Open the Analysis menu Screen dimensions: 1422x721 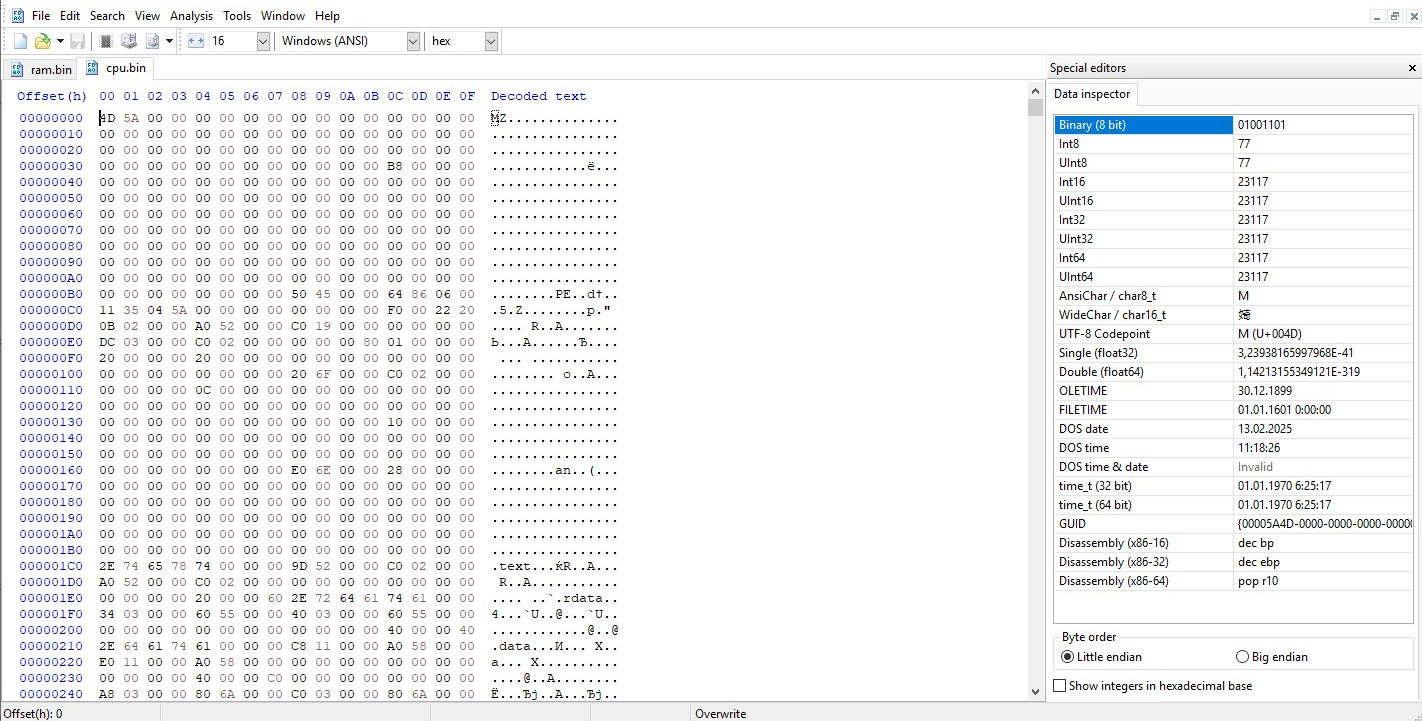pyautogui.click(x=191, y=16)
